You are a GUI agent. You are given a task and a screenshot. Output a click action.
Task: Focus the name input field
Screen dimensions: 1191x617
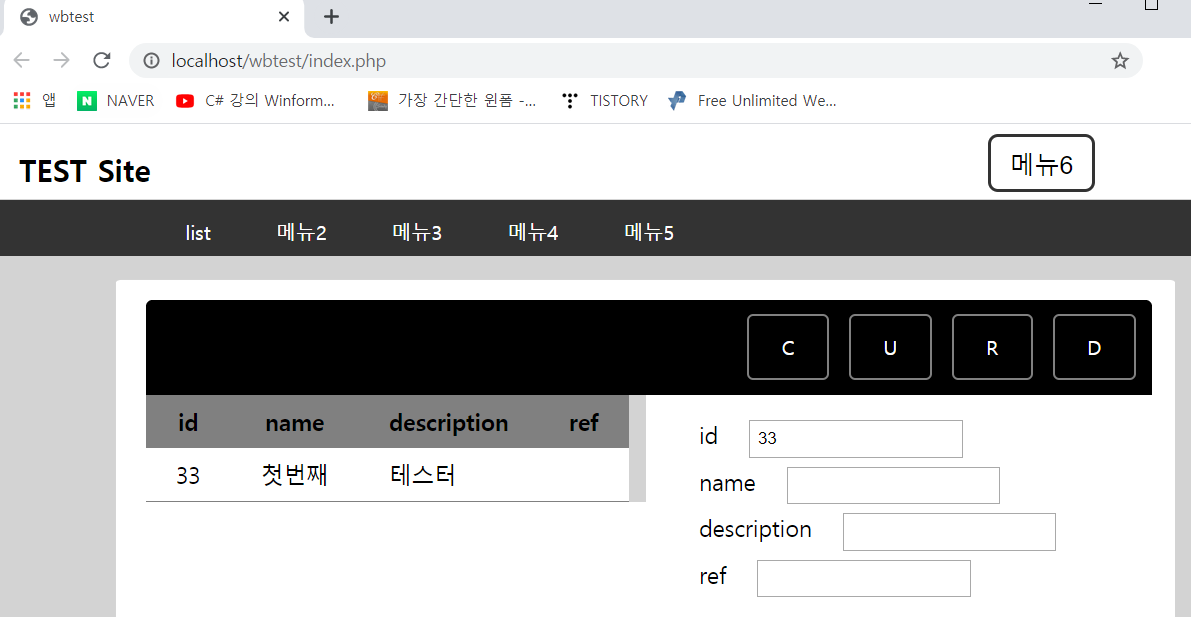893,485
